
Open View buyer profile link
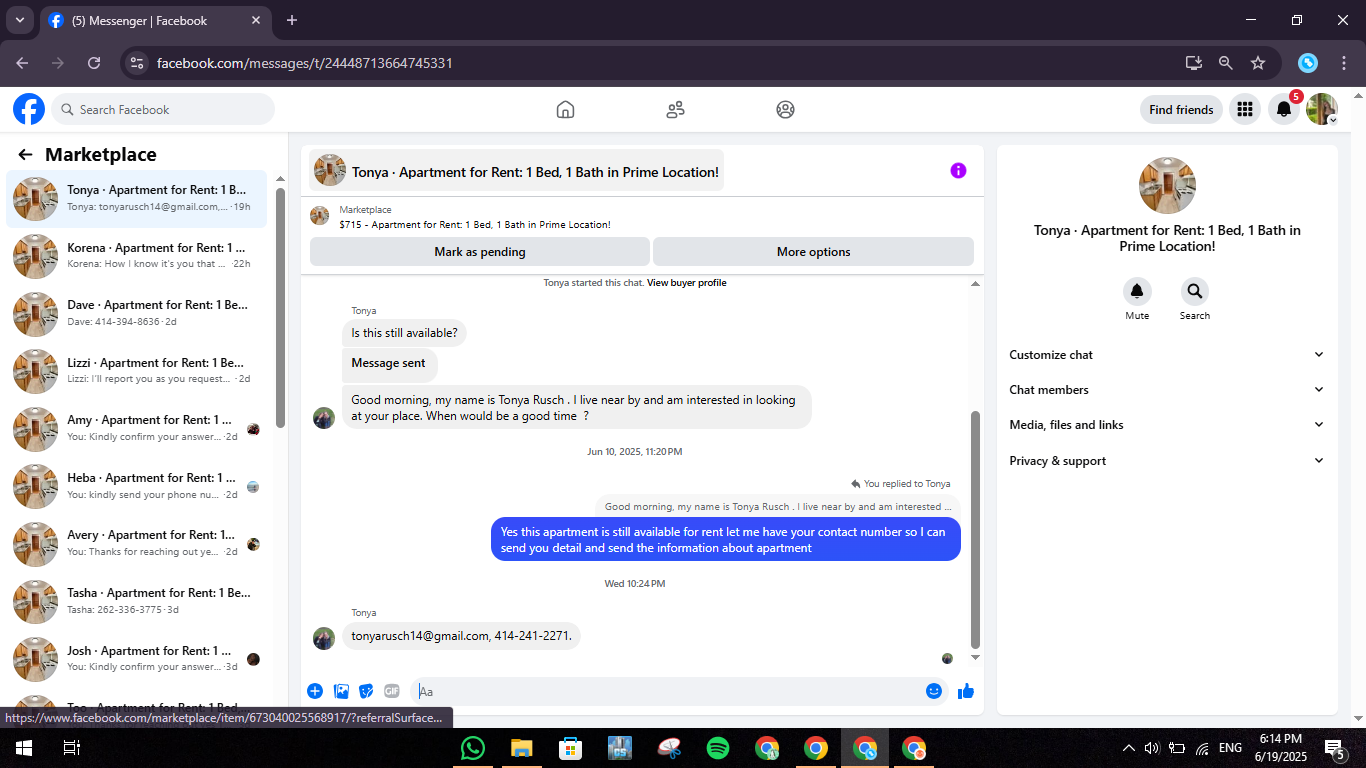point(687,283)
